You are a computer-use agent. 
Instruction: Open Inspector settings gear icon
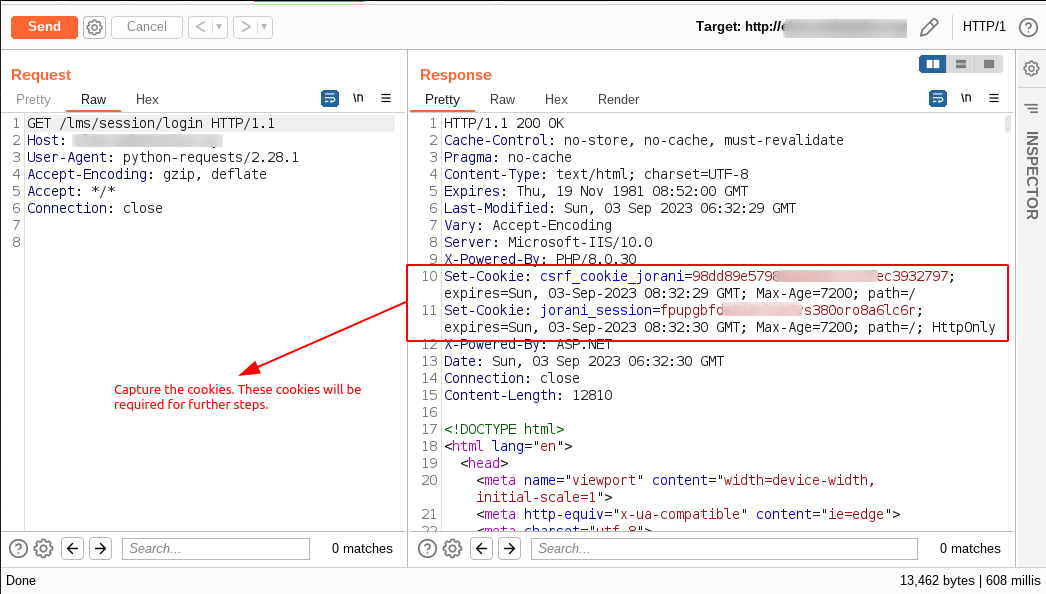(1031, 68)
